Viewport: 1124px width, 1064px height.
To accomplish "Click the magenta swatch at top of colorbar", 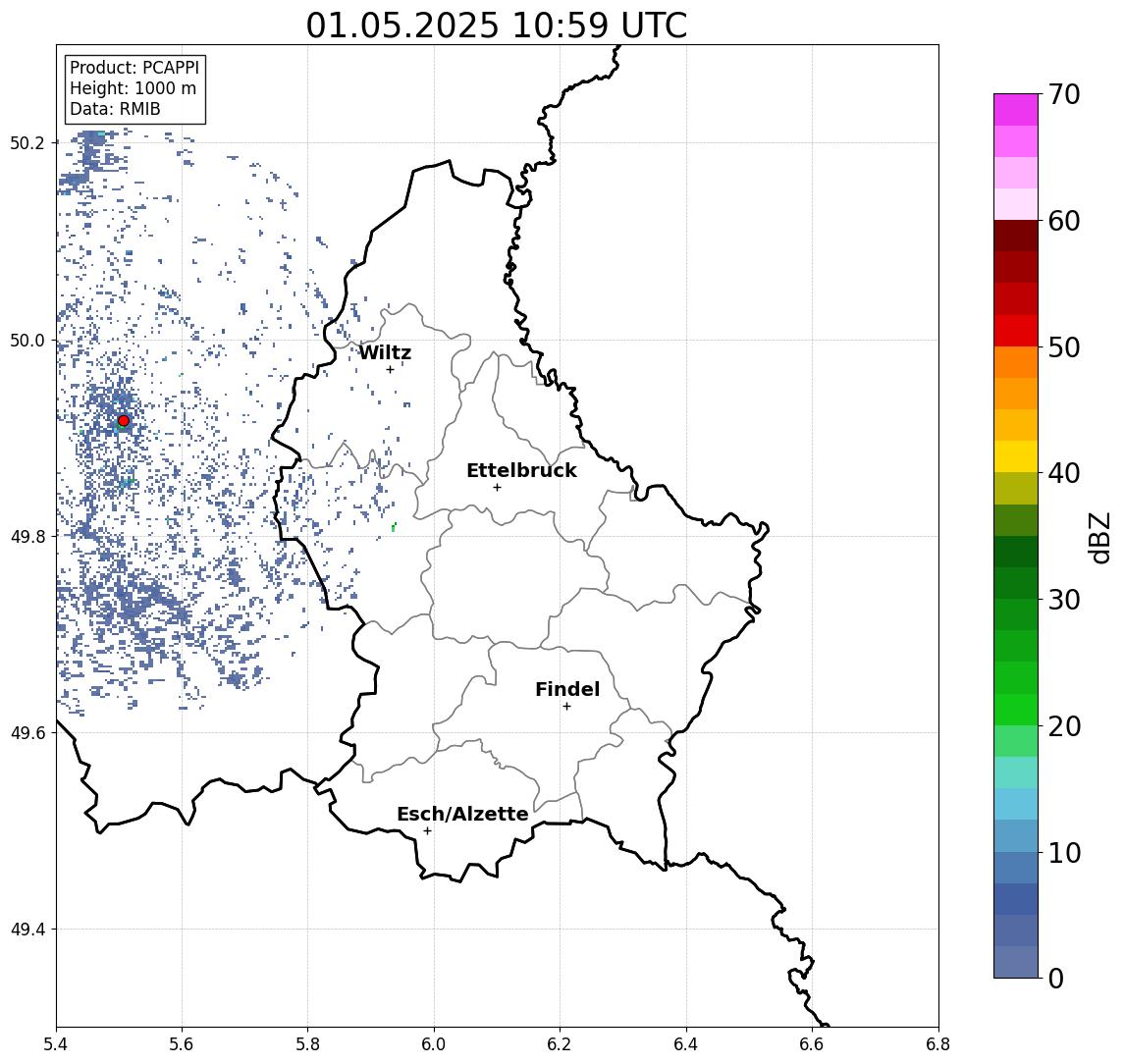I will [1016, 110].
